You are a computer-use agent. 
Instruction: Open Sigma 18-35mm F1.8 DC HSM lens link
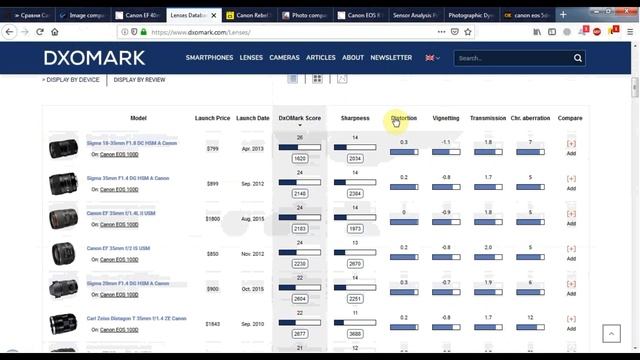coord(131,143)
